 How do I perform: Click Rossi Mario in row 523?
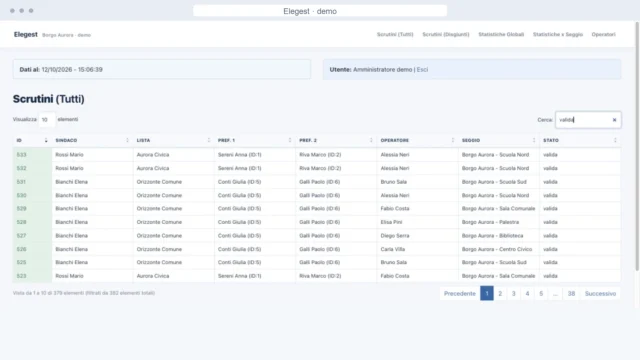click(69, 276)
